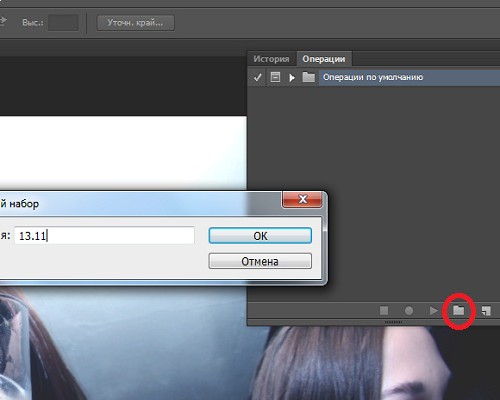Click the name field containing 13.11

click(x=104, y=235)
